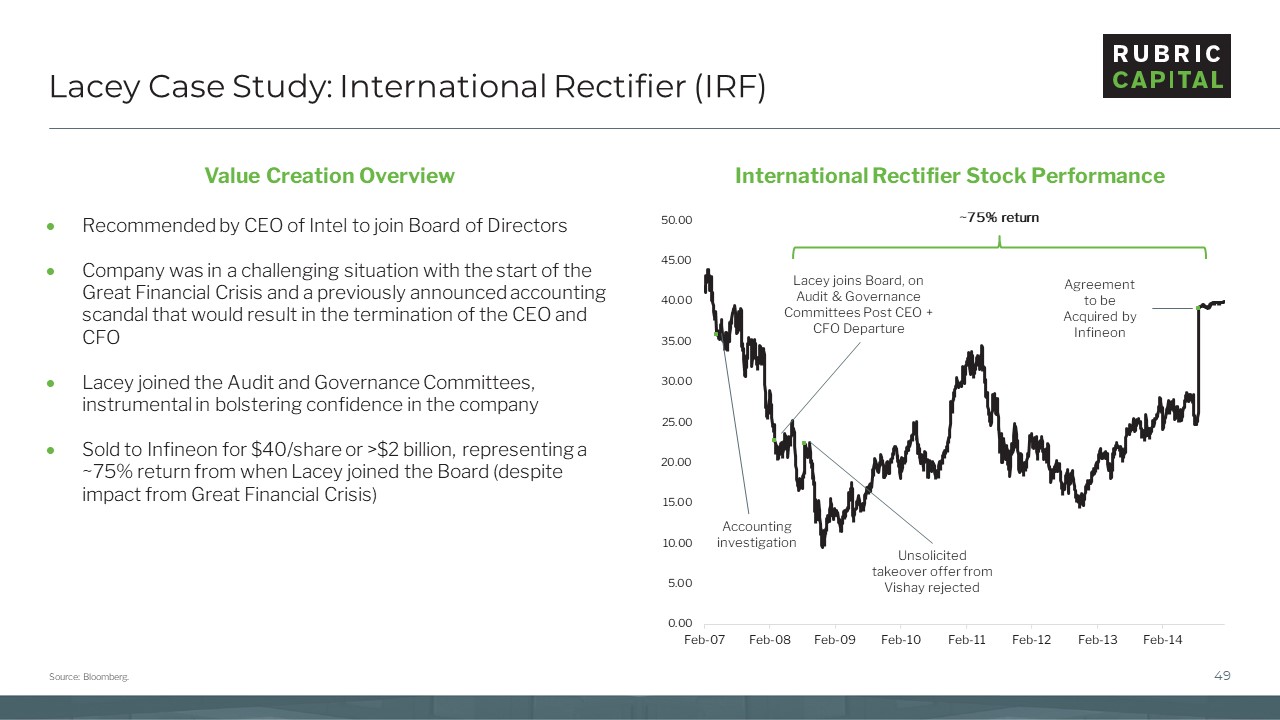Select the 0.00 y-axis value

click(x=679, y=623)
